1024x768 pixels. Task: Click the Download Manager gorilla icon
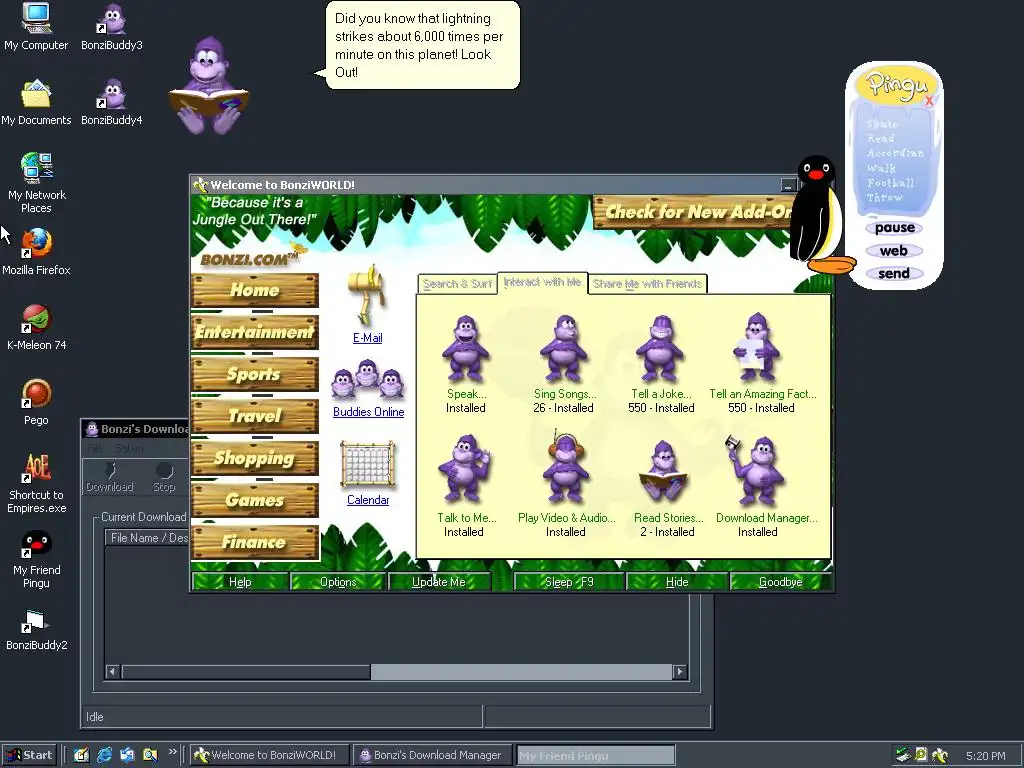pyautogui.click(x=756, y=470)
